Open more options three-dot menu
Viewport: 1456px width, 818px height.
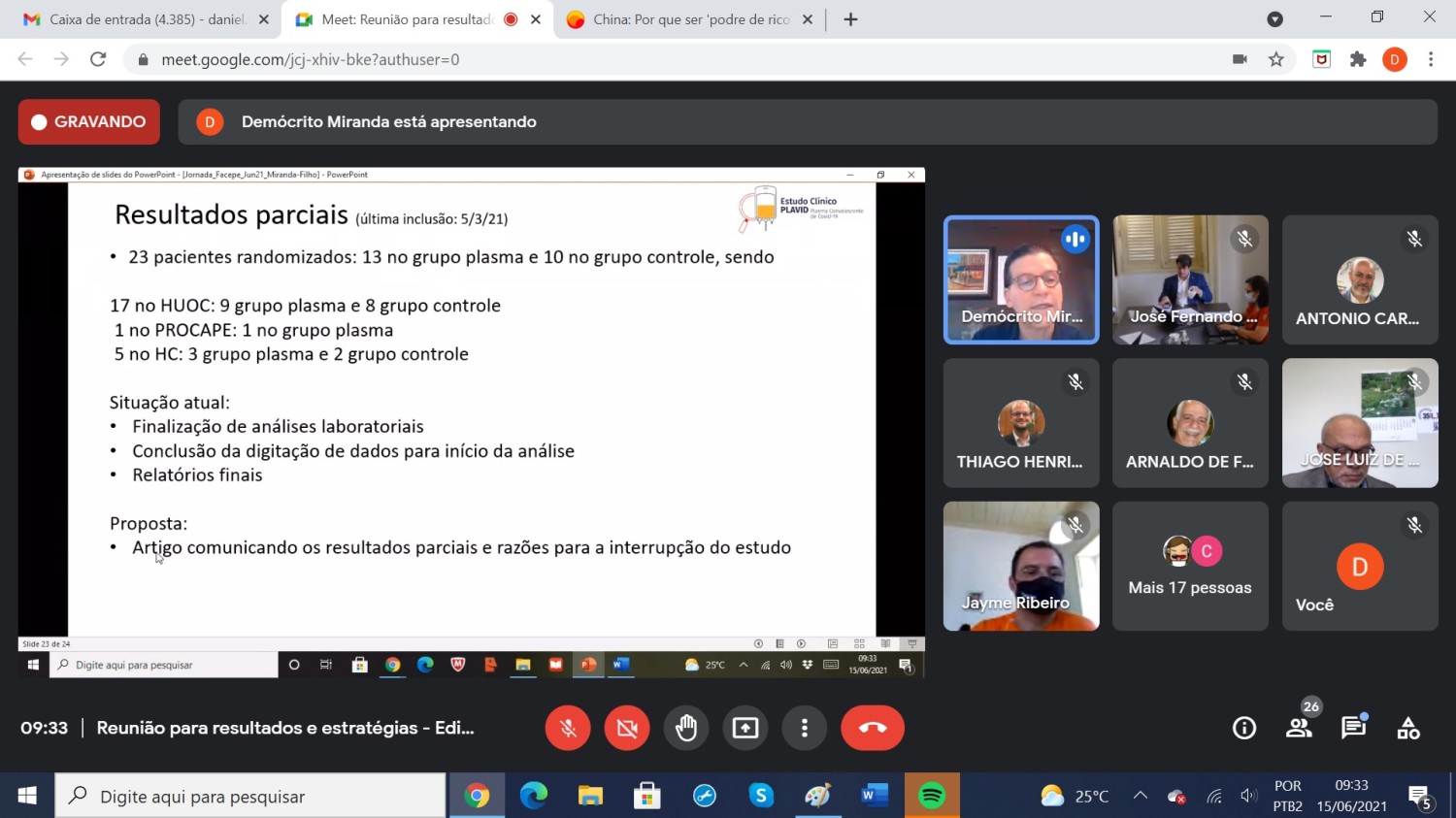[x=805, y=728]
